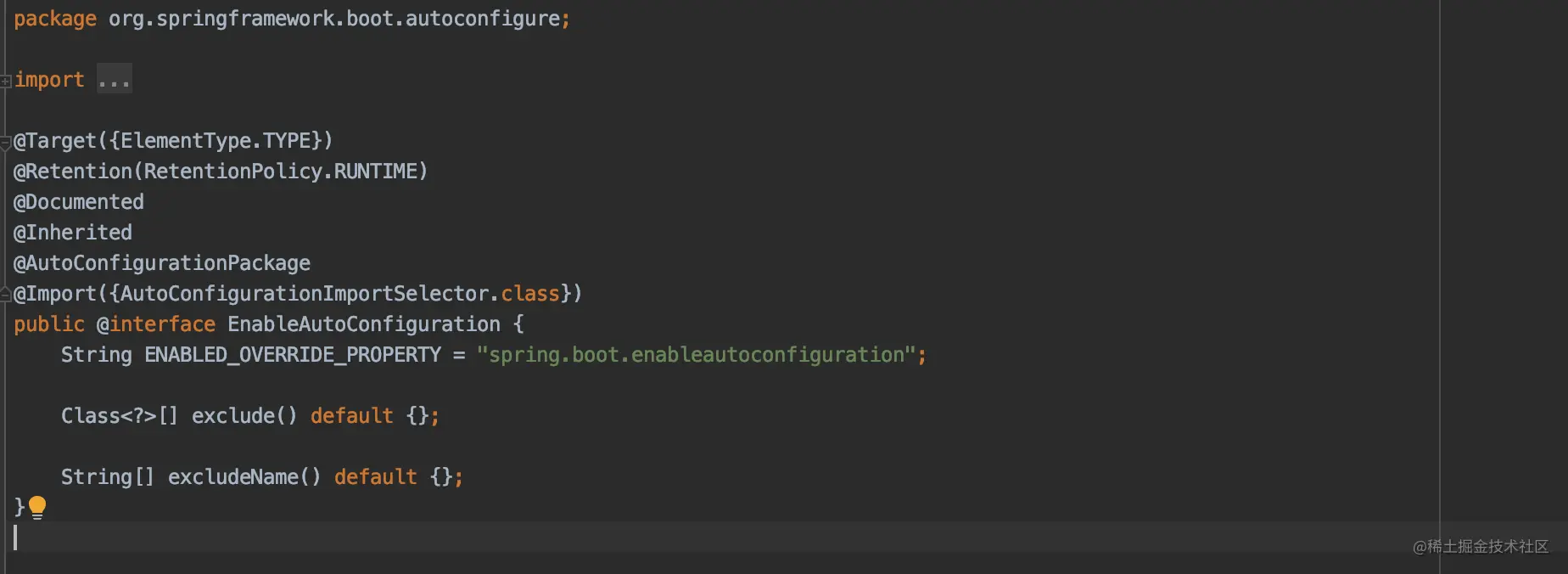Click the ENABLED_OVERRIDE_PROPERTY constant
Image resolution: width=1568 pixels, height=574 pixels.
pos(293,355)
